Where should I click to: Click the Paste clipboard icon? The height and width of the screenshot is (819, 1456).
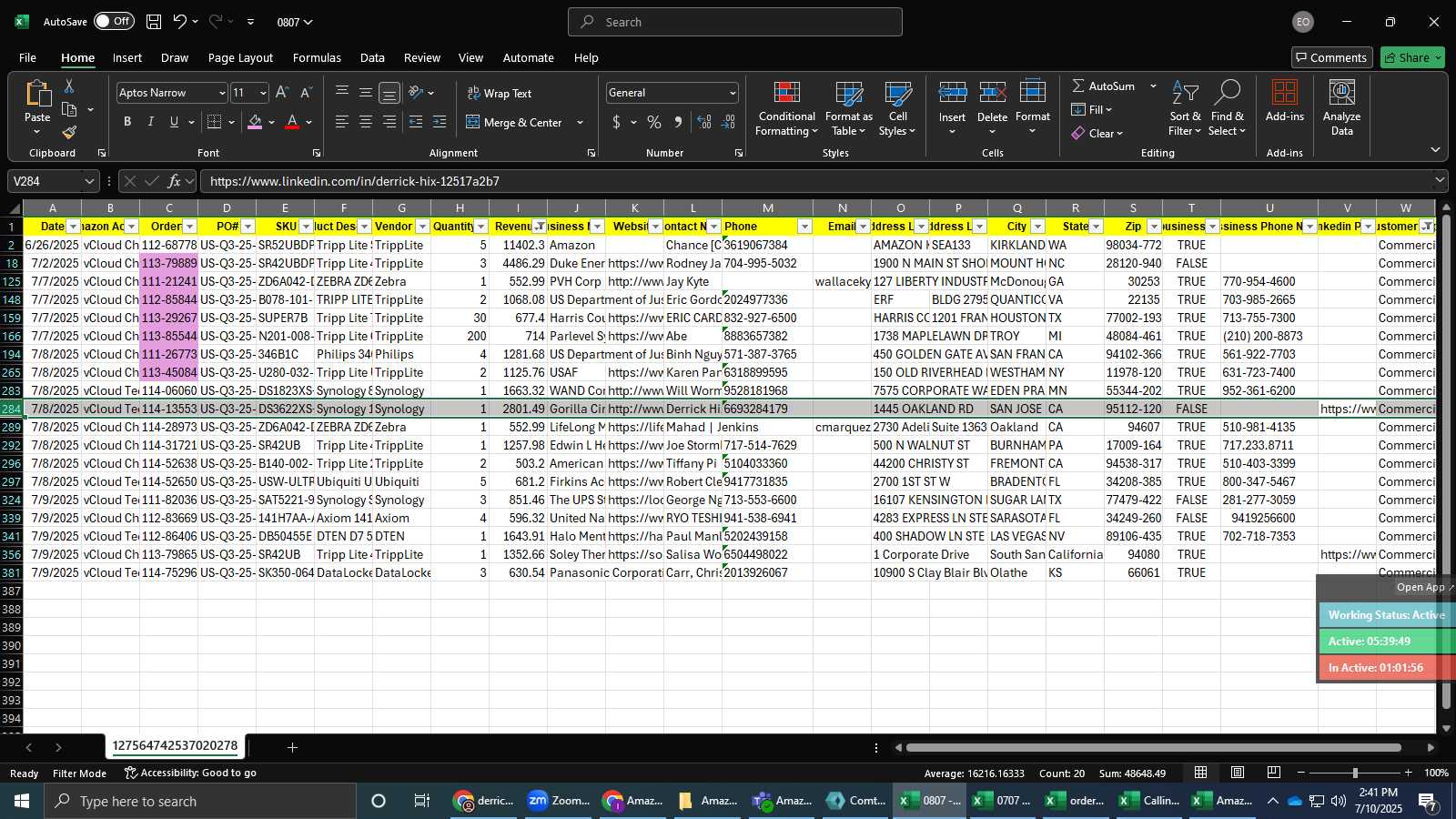(x=37, y=94)
